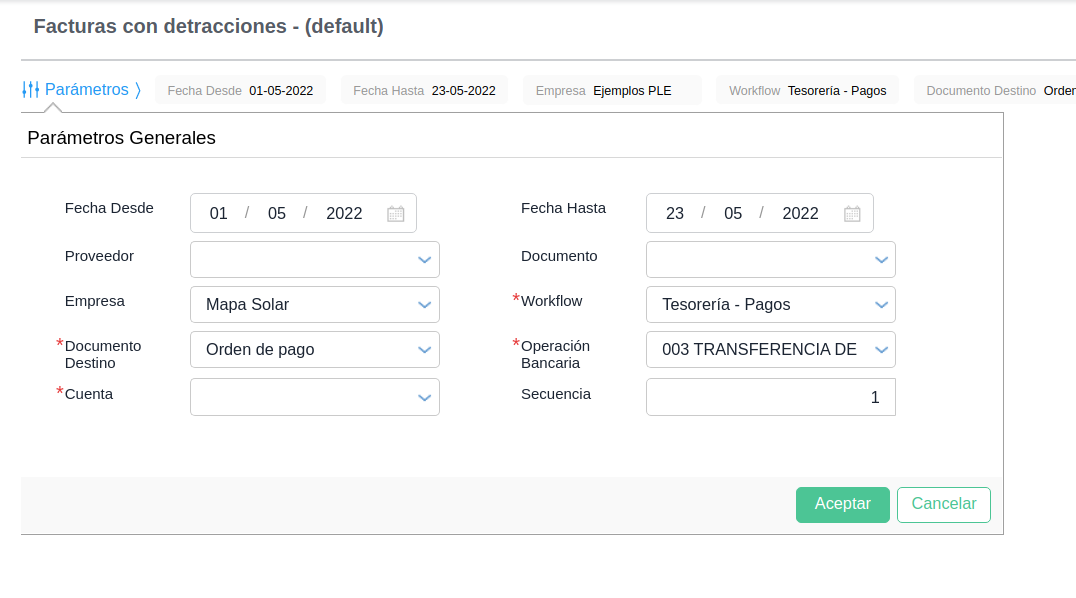Click the Secuencia input field

pos(770,397)
